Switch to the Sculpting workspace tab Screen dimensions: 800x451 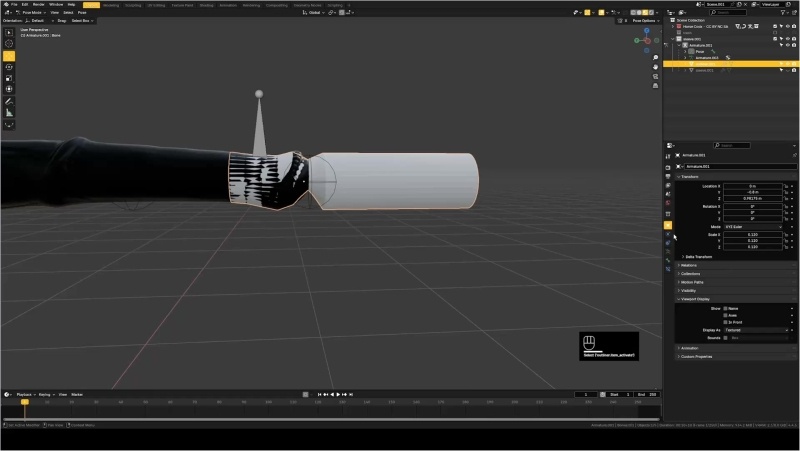tap(133, 4)
